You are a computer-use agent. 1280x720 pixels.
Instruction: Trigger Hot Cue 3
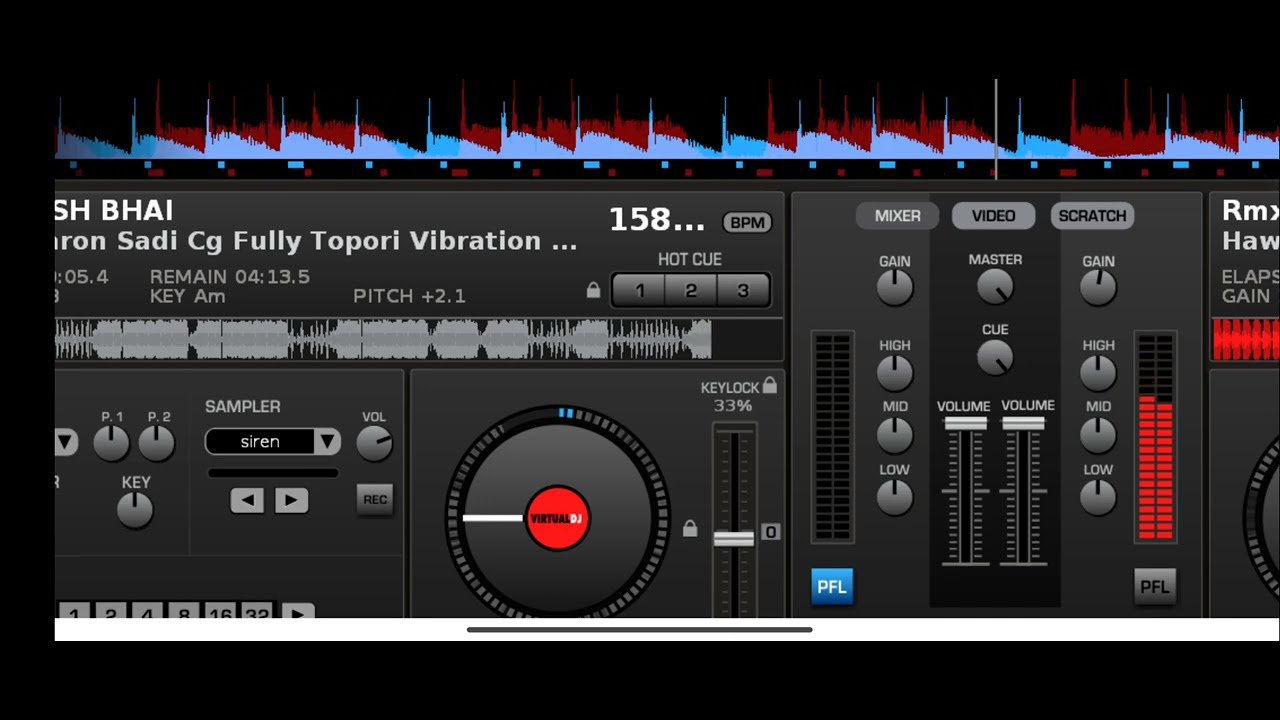[x=743, y=291]
